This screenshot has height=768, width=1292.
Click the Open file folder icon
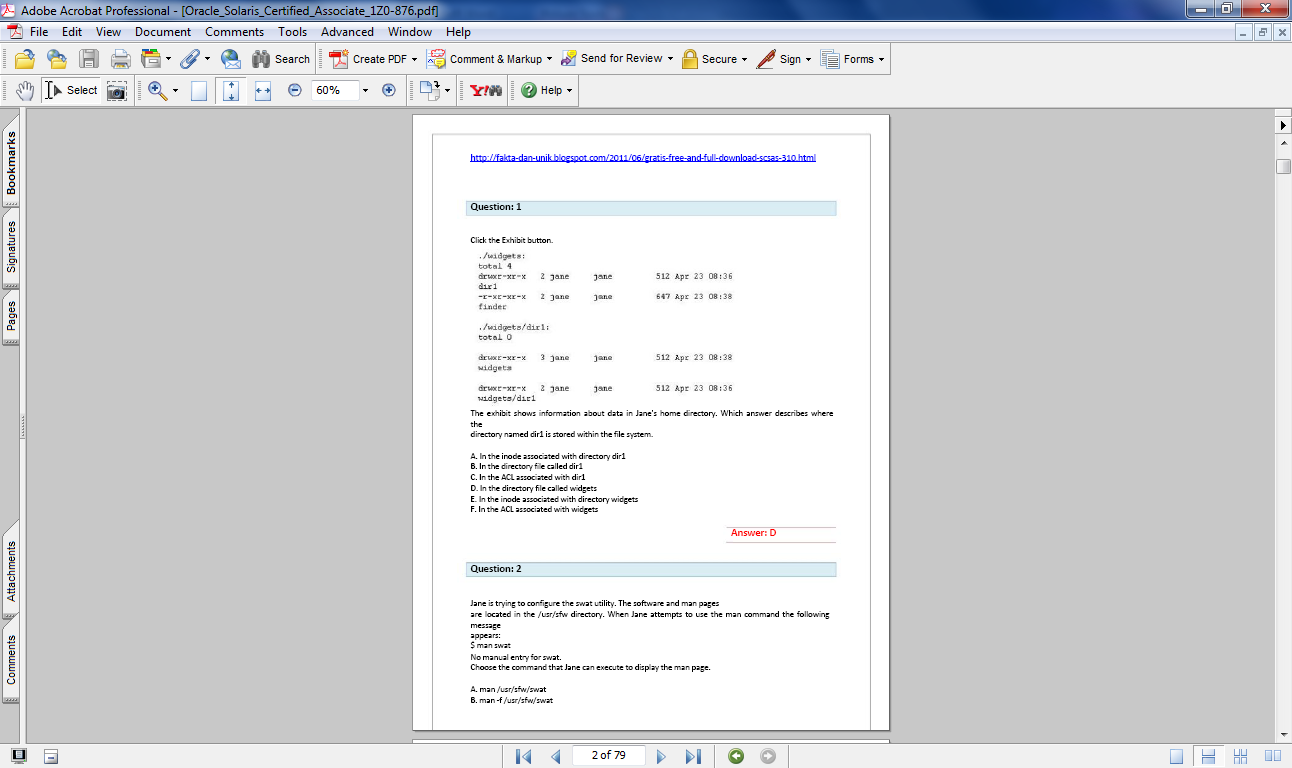coord(25,59)
